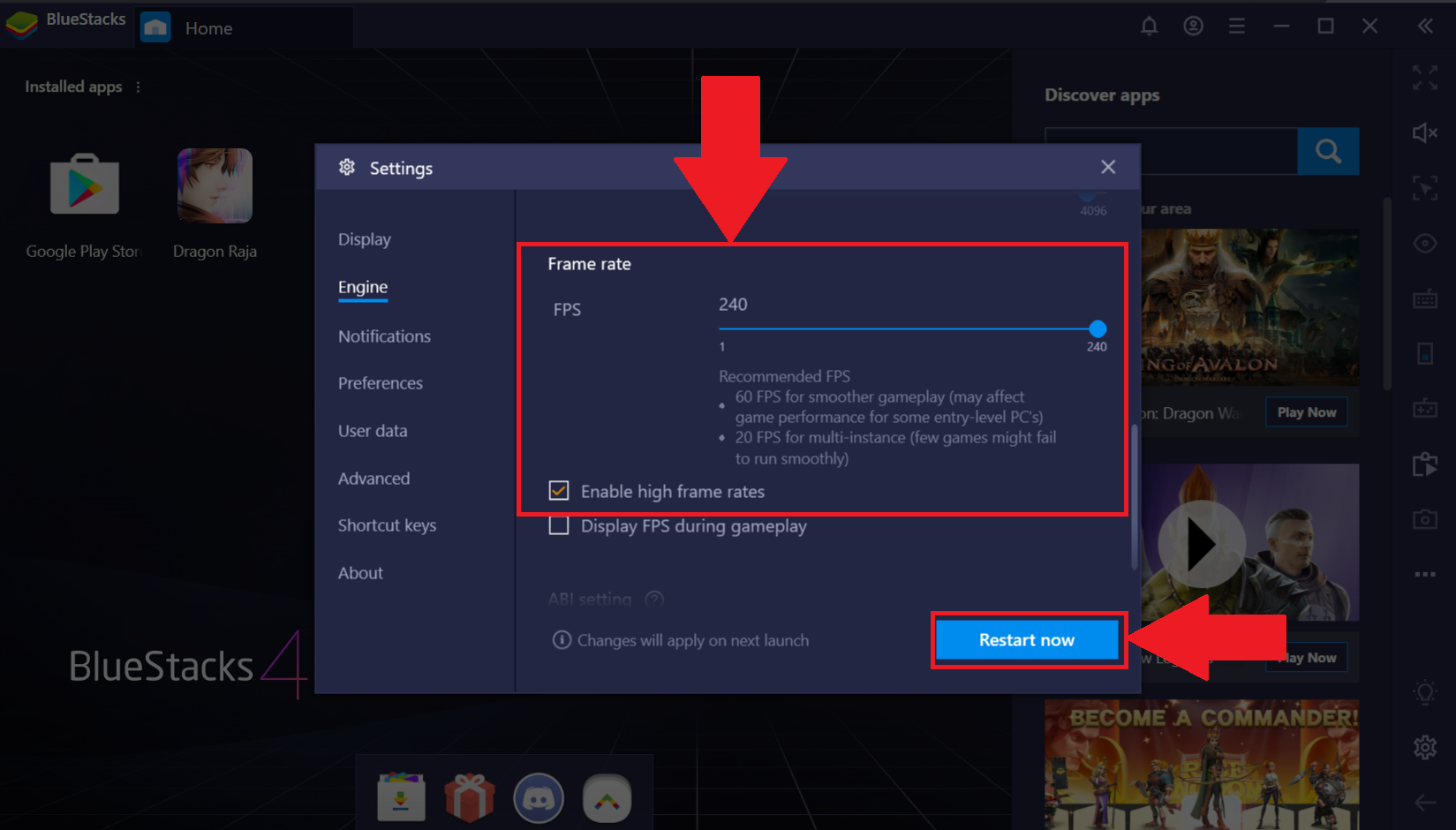The image size is (1456, 830).
Task: Go back using the sidebar arrow
Action: pyautogui.click(x=1425, y=803)
